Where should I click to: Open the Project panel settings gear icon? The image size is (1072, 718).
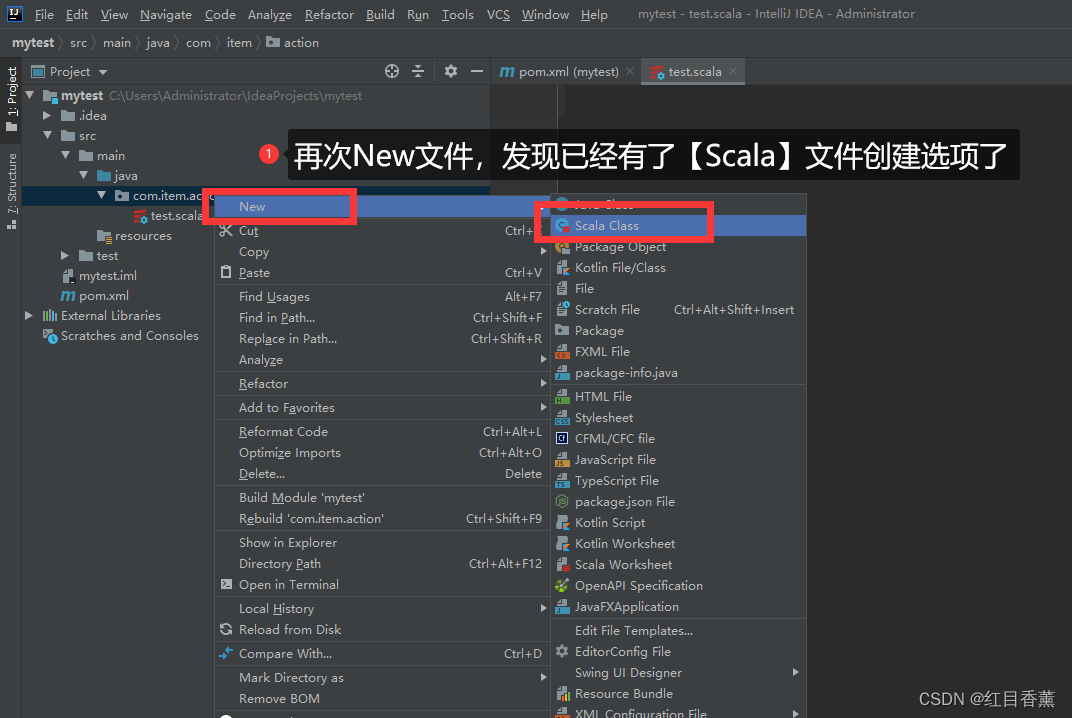[x=450, y=71]
